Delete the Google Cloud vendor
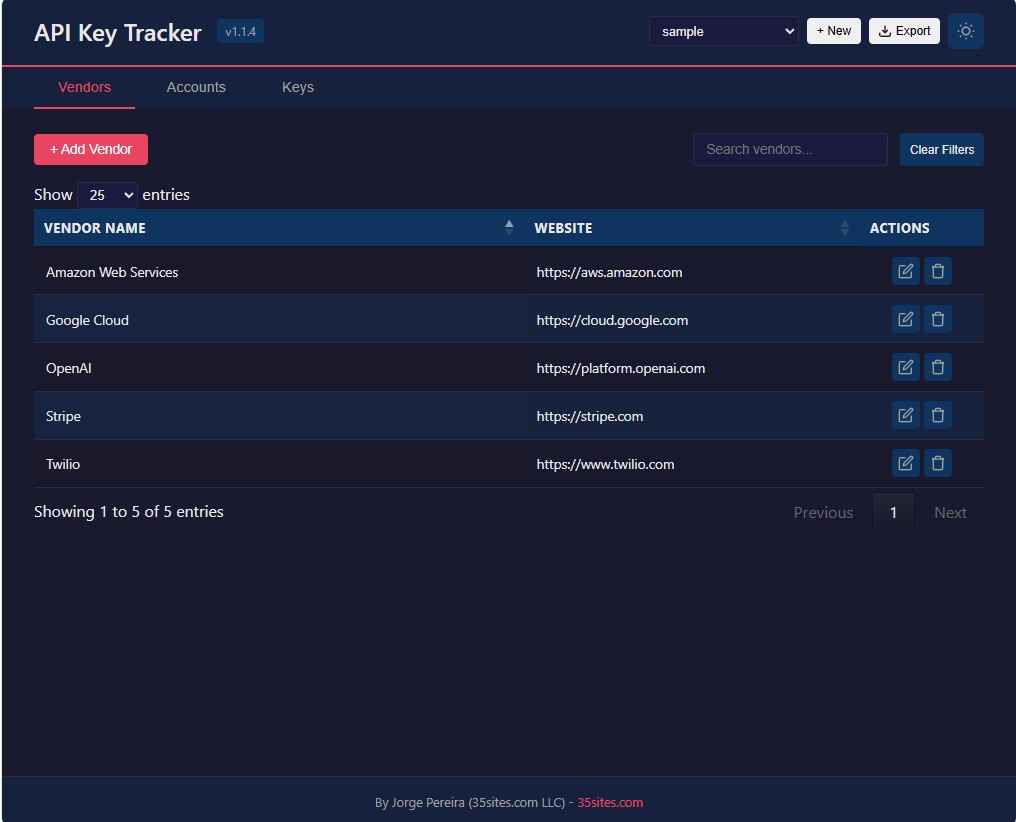Viewport: 1016px width, 822px height. (937, 319)
